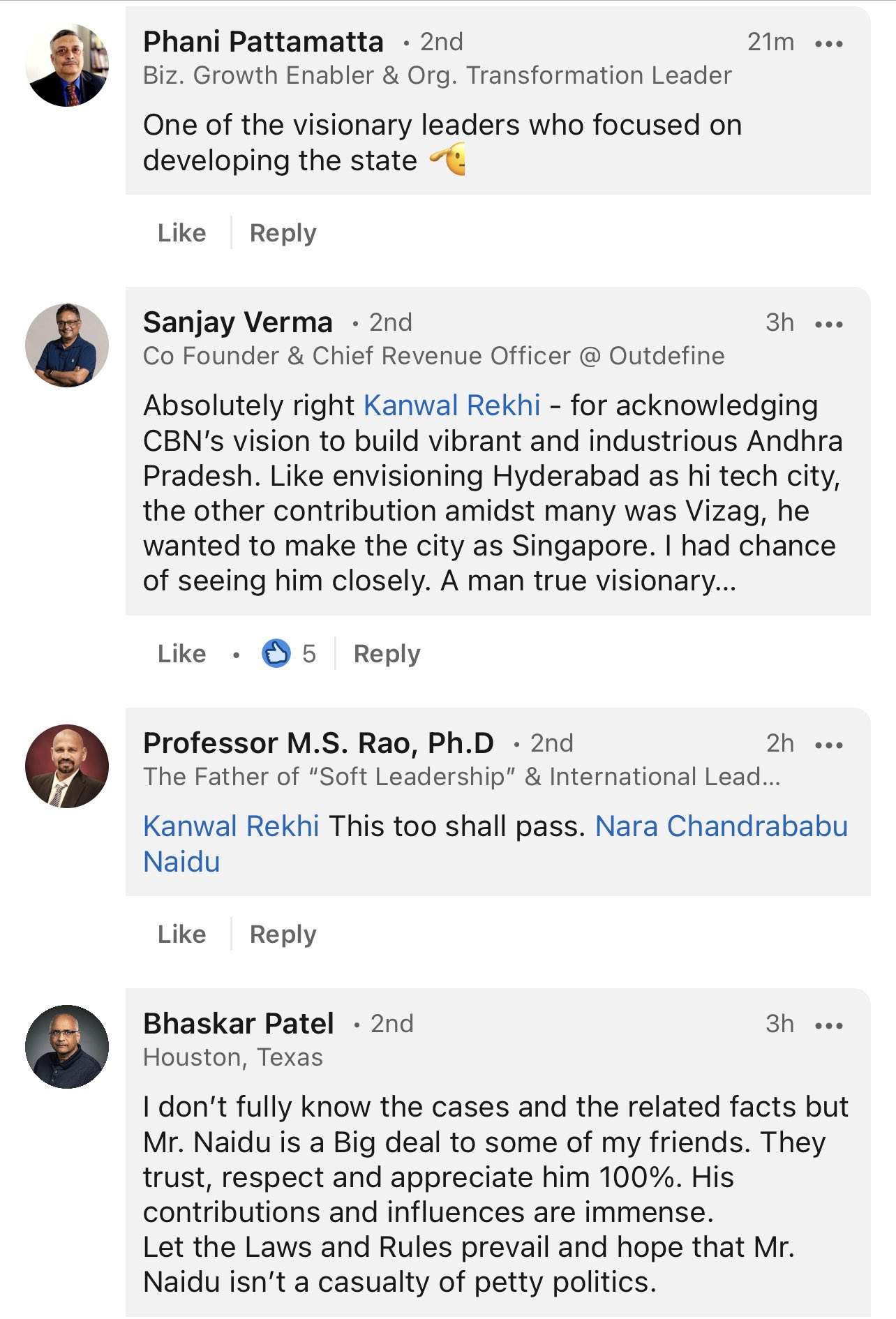
Task: Open more options on Bhaskar Patel's comment
Action: (828, 1026)
